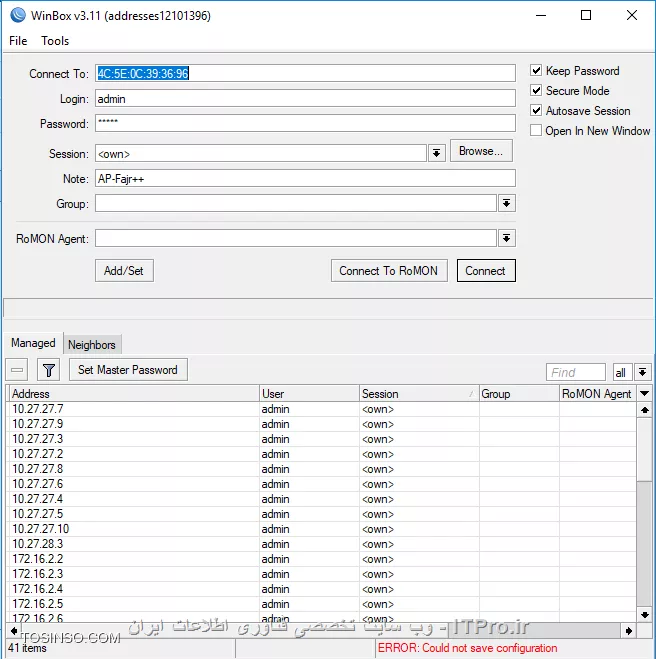Open the Tools menu
This screenshot has height=659, width=656.
point(55,41)
